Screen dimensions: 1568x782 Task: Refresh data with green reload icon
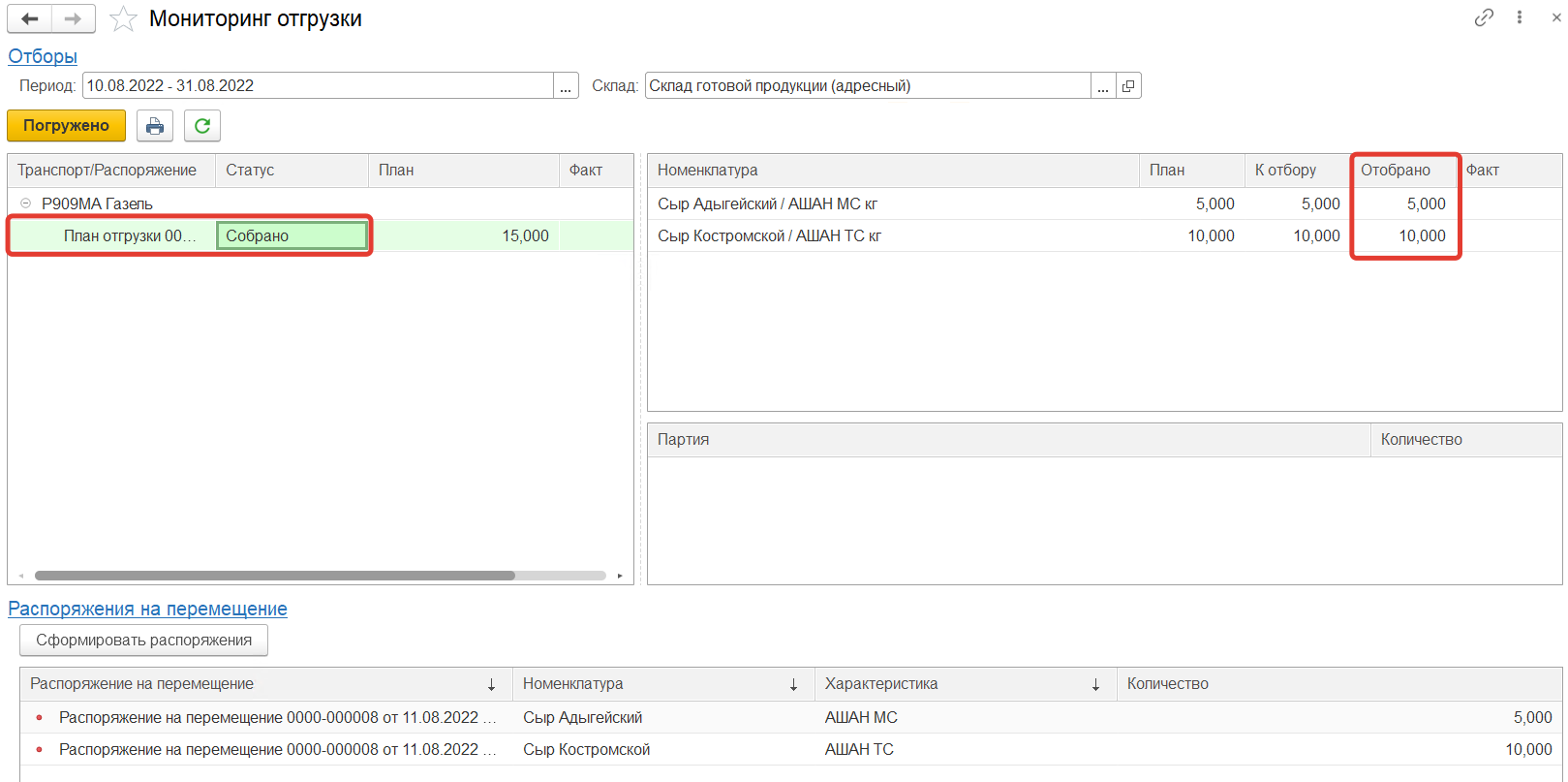[x=202, y=126]
